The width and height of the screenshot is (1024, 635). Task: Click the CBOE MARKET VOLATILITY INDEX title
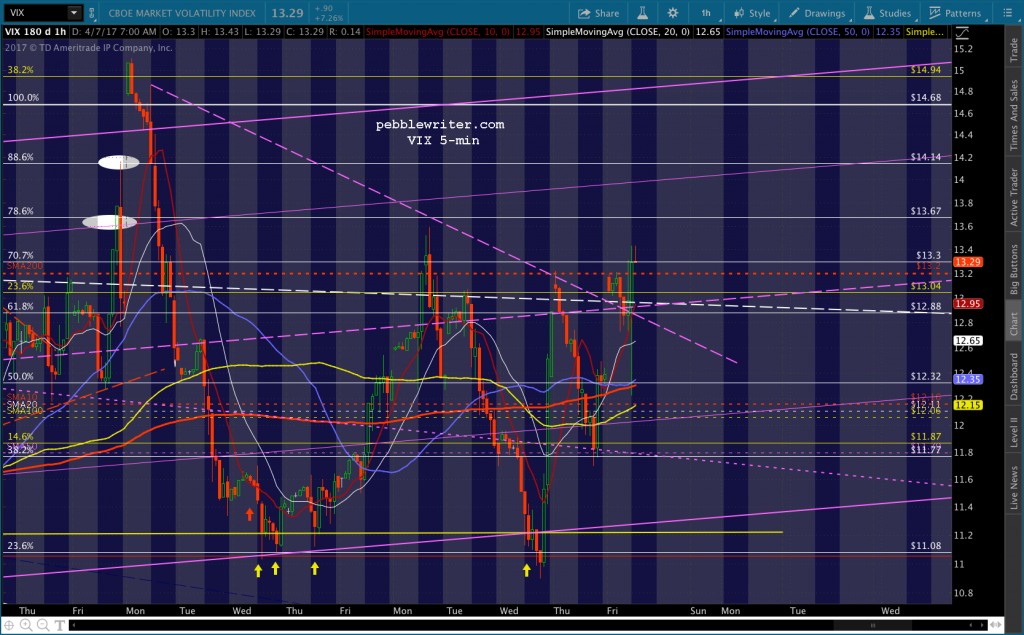tap(182, 13)
